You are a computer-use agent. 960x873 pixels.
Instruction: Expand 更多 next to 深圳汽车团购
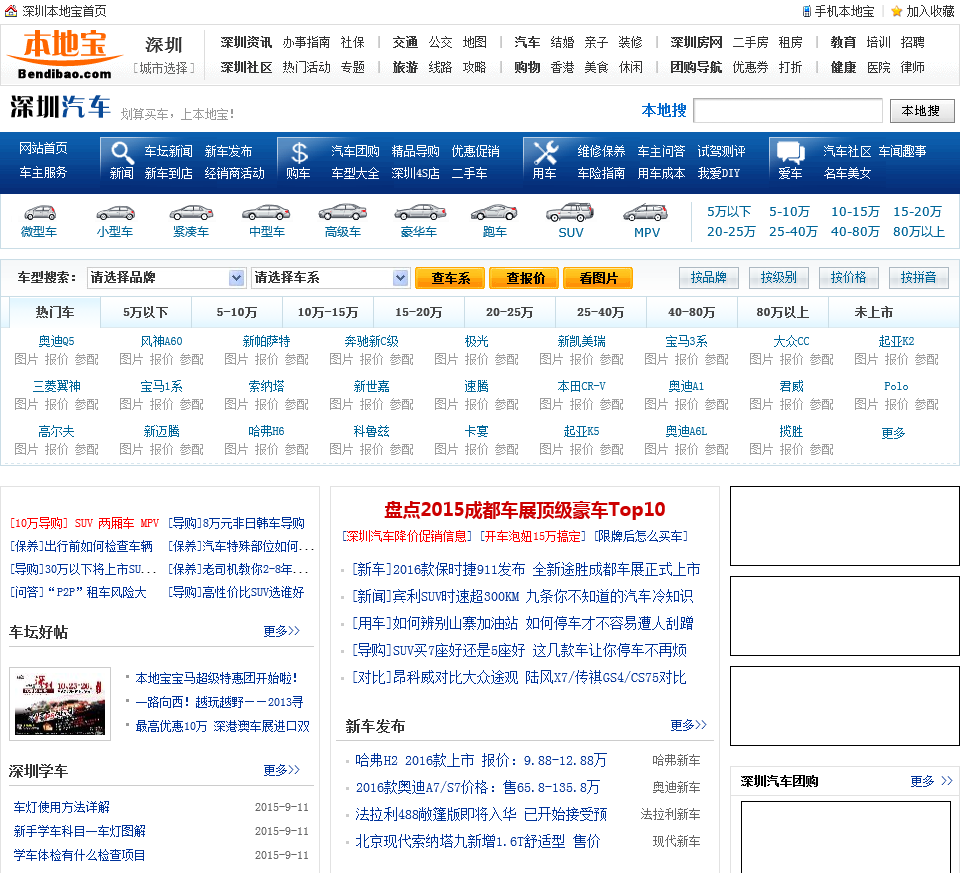click(931, 781)
